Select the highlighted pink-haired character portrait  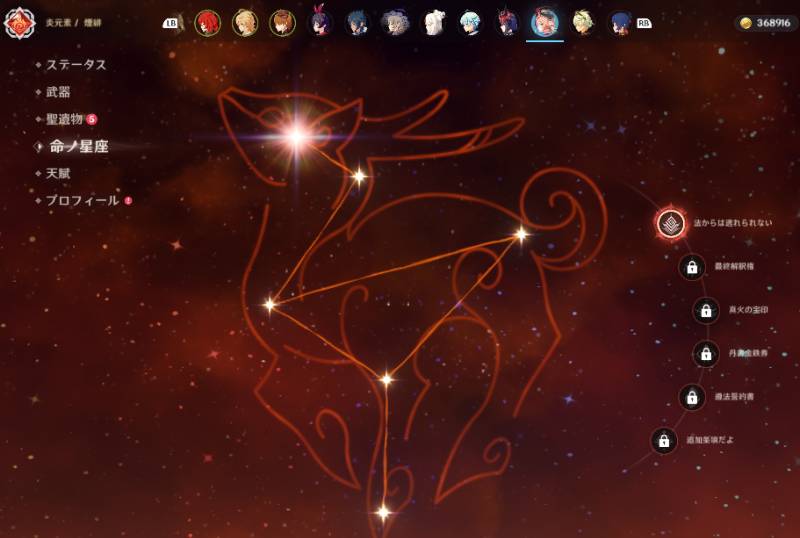point(545,23)
